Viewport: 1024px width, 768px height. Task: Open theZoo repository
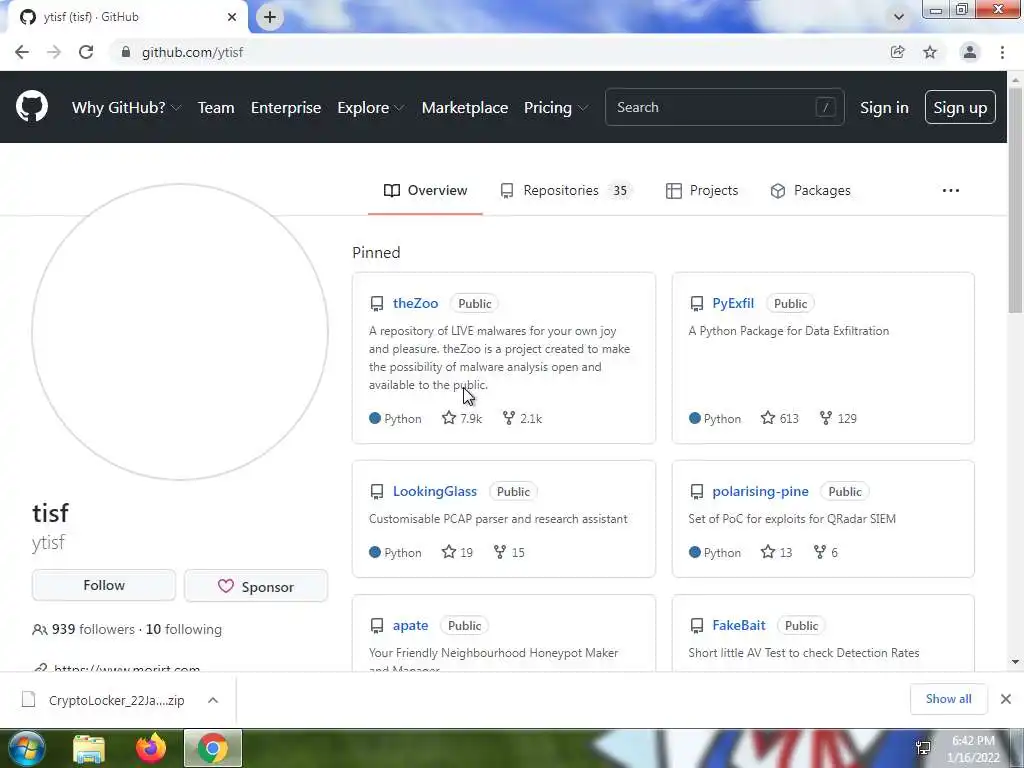415,303
